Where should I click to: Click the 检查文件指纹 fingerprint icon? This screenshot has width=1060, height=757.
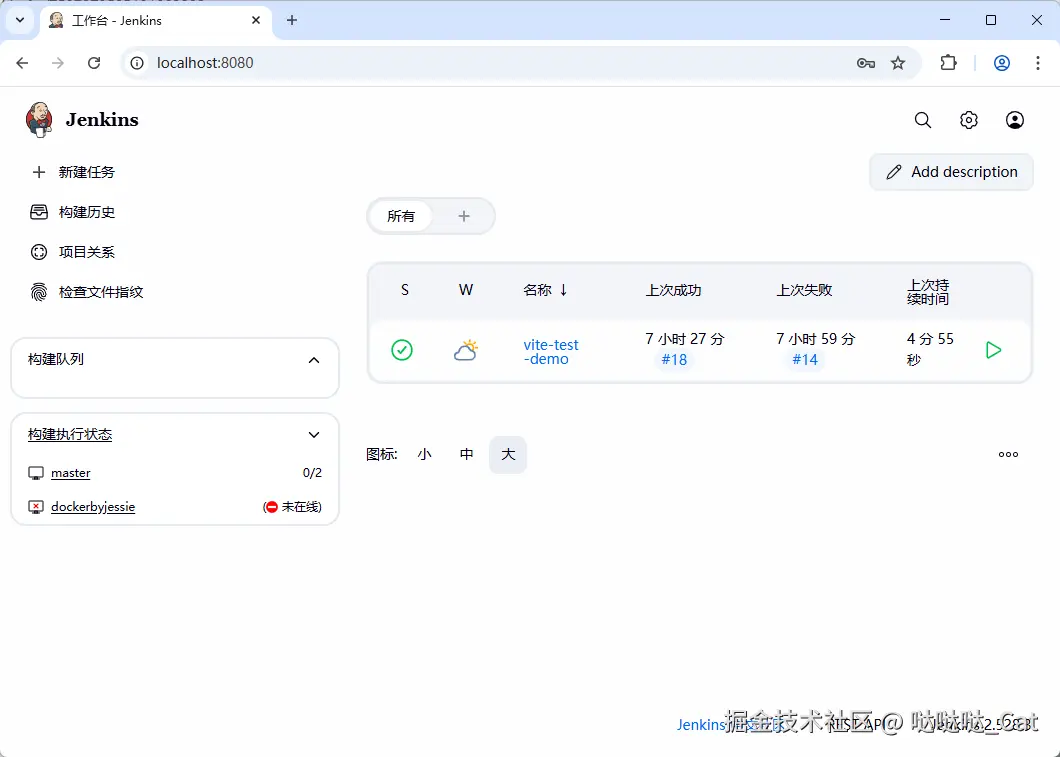tap(39, 292)
